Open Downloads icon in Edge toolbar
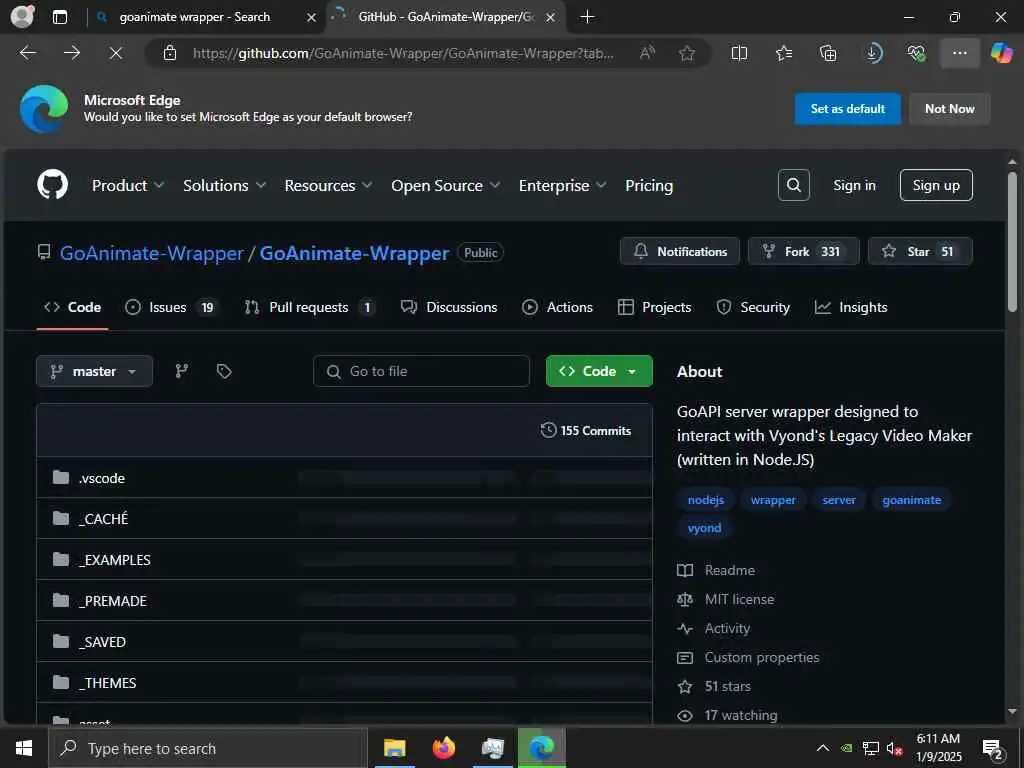Viewport: 1024px width, 768px height. coord(873,53)
